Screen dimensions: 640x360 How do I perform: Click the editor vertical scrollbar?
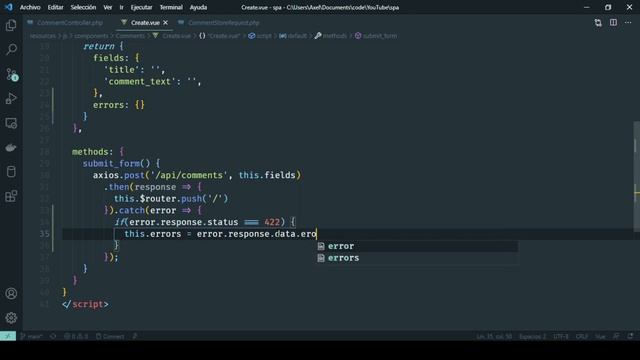click(636, 176)
